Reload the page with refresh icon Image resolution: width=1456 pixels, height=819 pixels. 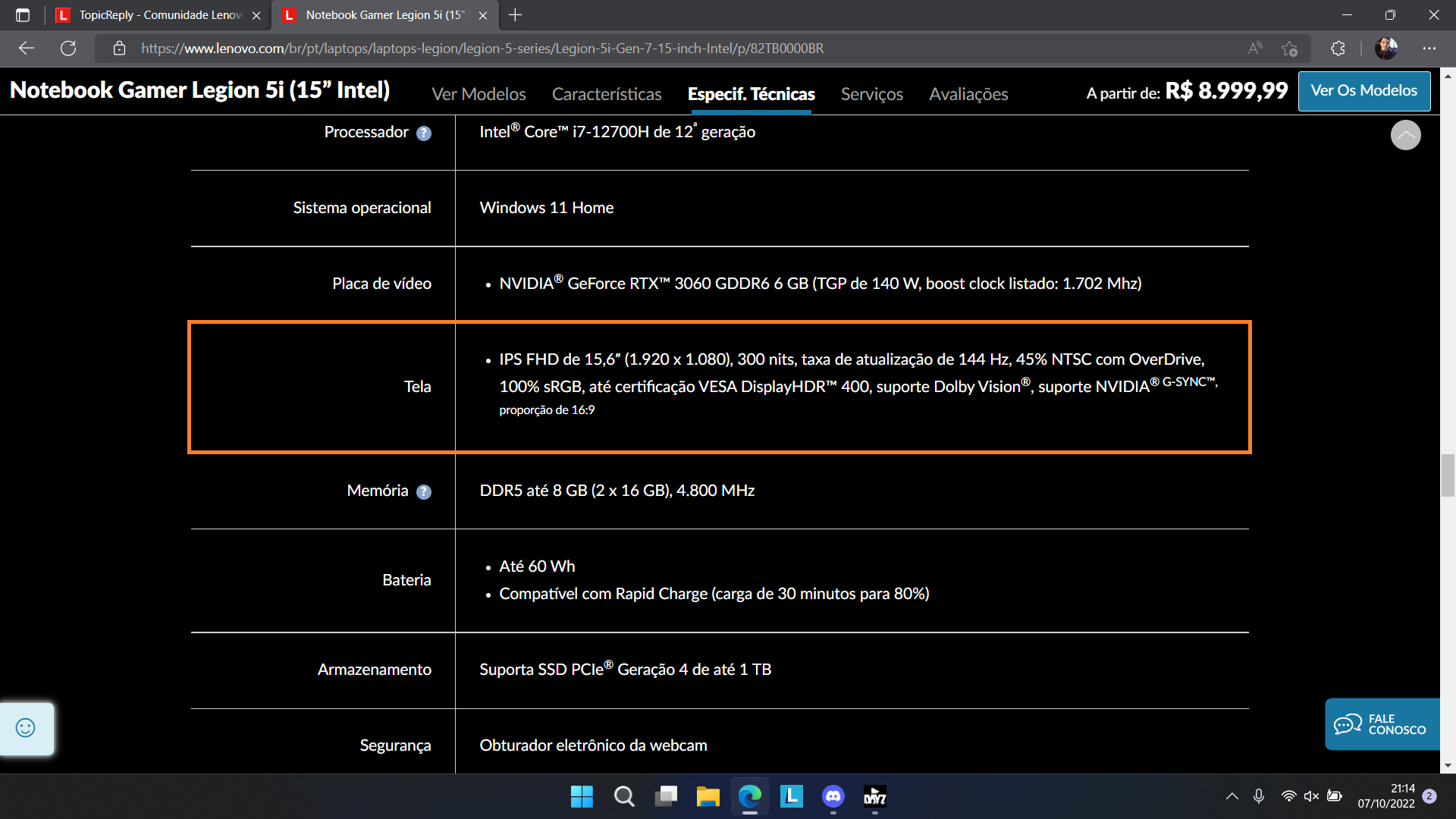[x=68, y=48]
